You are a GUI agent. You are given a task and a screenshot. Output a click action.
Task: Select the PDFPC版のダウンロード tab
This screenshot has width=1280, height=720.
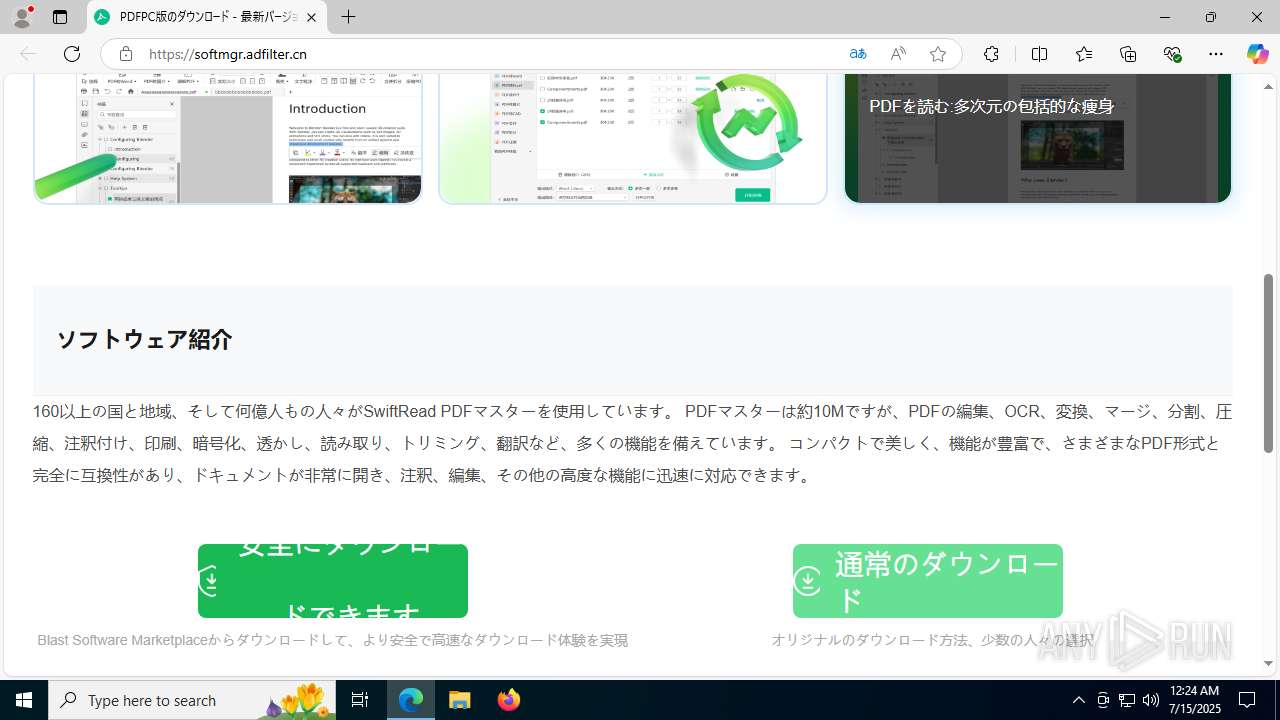click(x=207, y=17)
